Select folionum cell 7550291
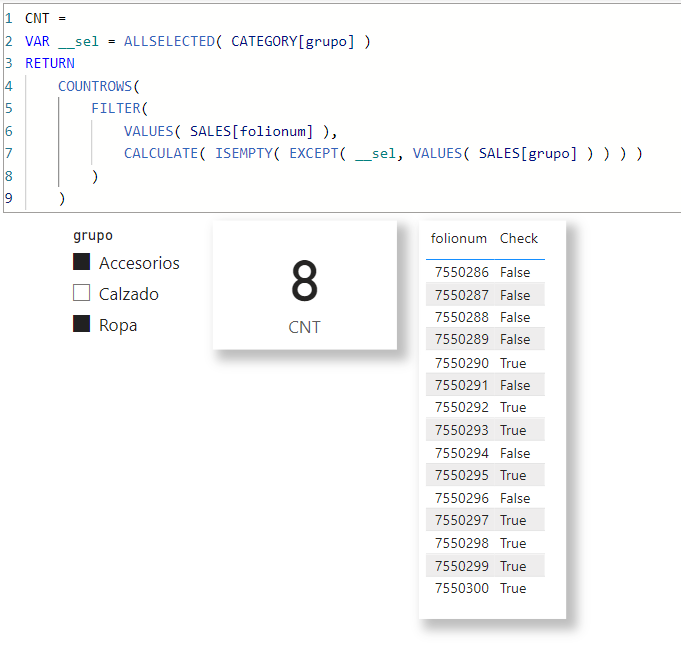The width and height of the screenshot is (681, 662). 462,385
